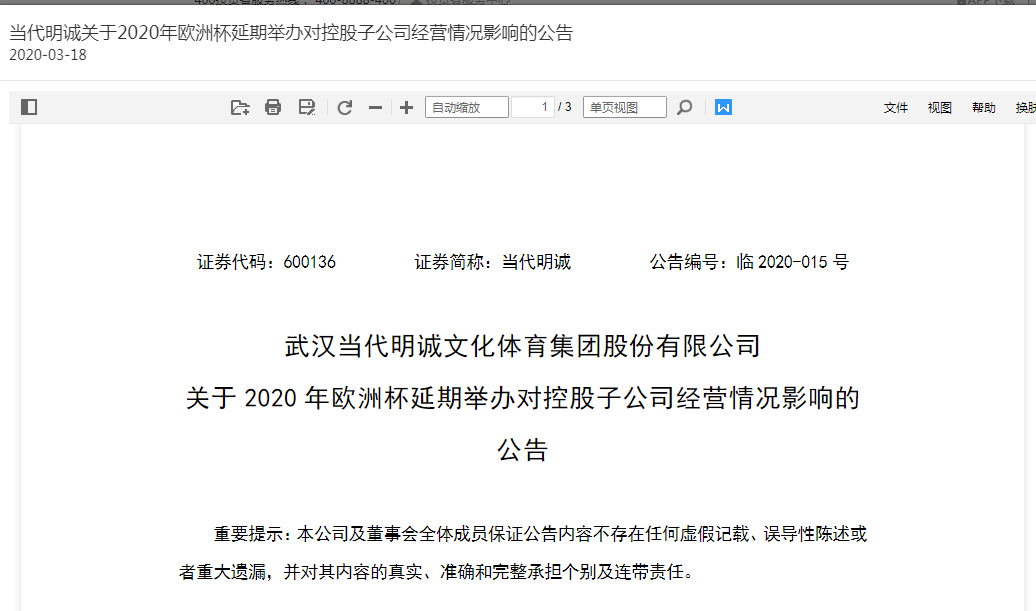Save the PDF with the save icon
1036x611 pixels.
pos(307,107)
